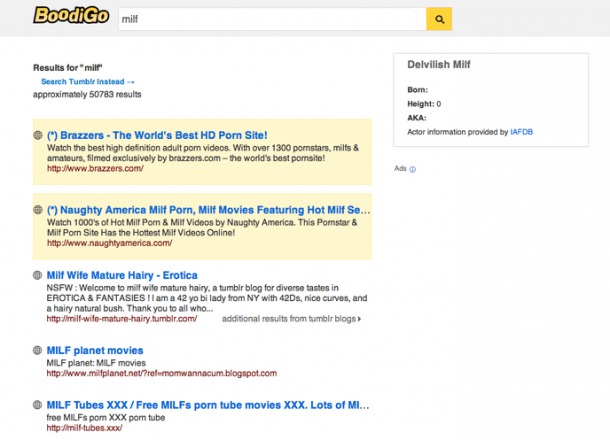Click globe icon beside Brazzers result

38,135
